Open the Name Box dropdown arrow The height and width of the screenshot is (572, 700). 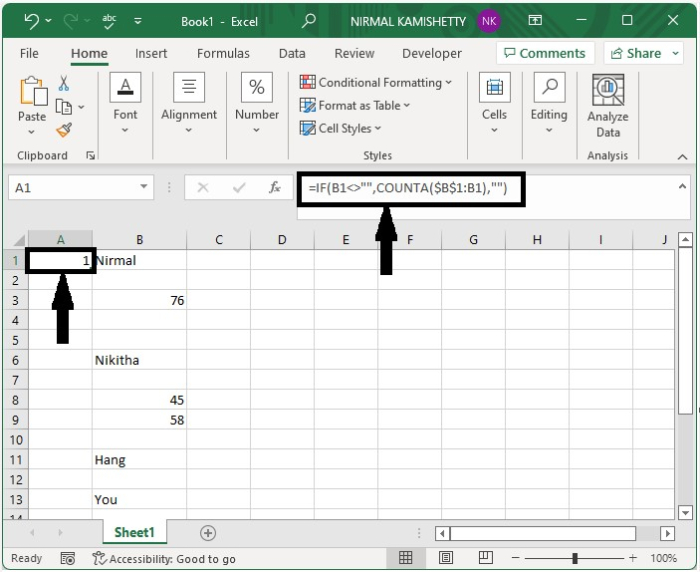(x=144, y=187)
